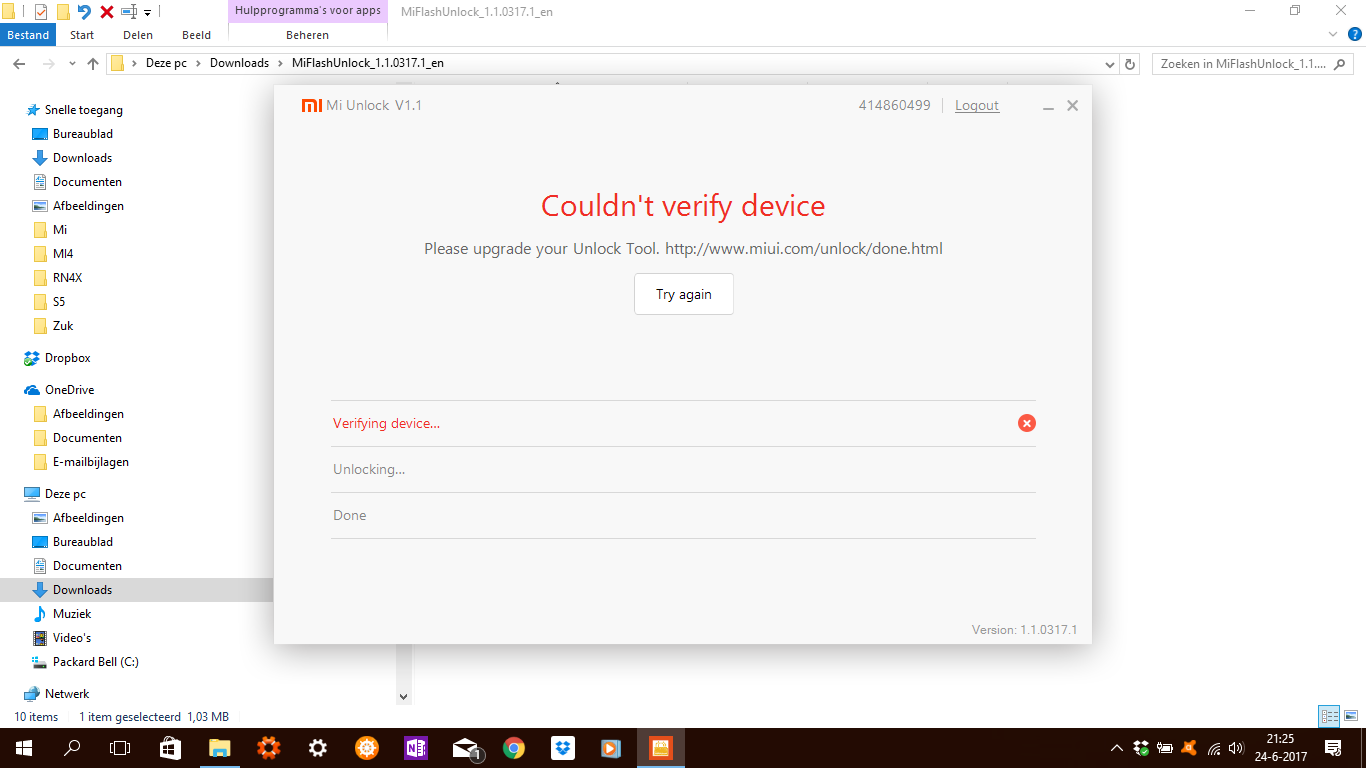
Task: Select OneDrive in navigation pane
Action: coord(59,390)
